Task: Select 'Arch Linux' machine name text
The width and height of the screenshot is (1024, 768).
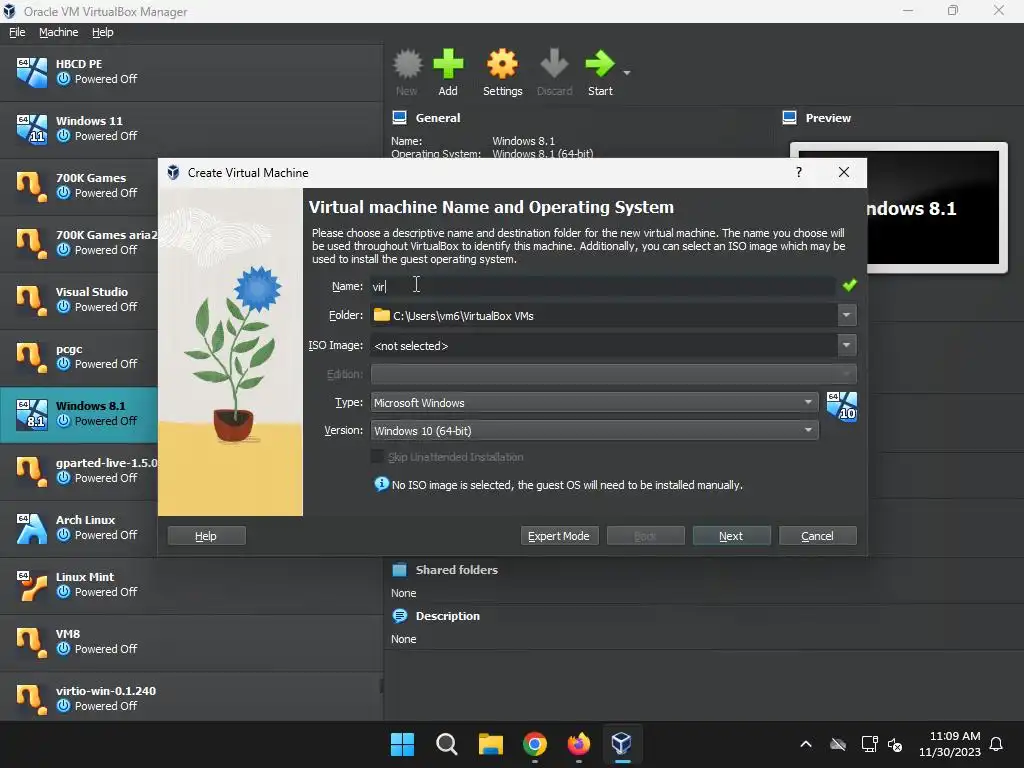Action: tap(85, 520)
